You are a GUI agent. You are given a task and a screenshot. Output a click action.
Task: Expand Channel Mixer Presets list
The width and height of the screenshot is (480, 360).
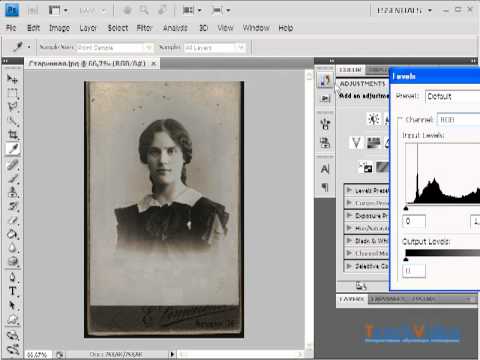click(349, 253)
